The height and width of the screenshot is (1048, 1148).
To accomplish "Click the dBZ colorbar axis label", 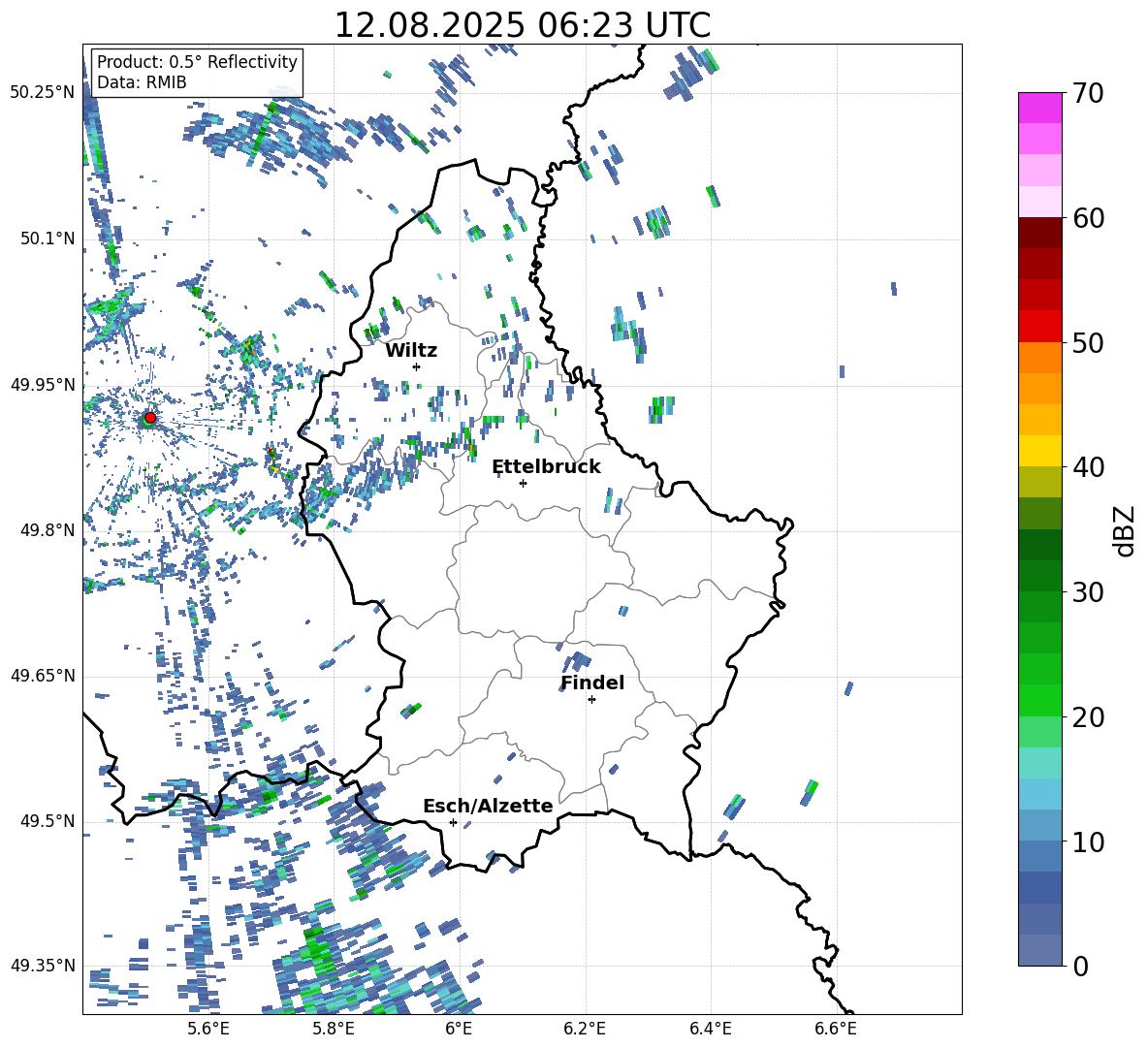I will click(1126, 530).
